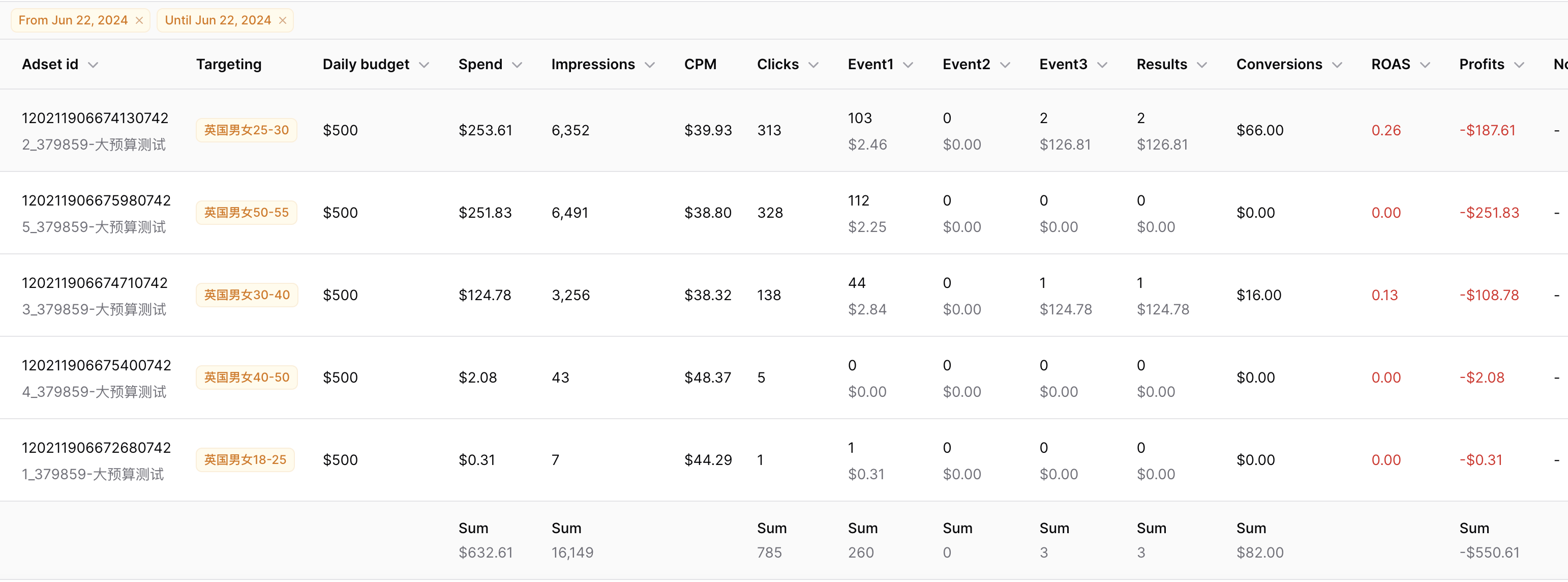
Task: Open adset 120211906674710742 row
Action: (x=95, y=283)
